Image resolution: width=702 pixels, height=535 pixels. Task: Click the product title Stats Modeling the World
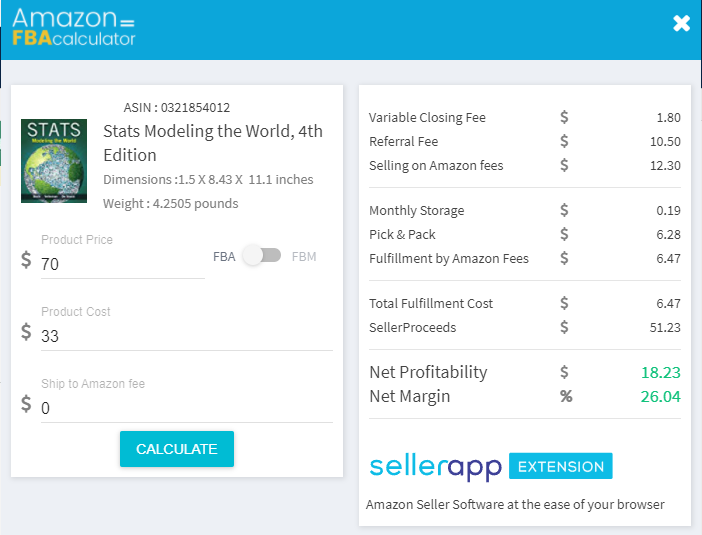click(213, 143)
